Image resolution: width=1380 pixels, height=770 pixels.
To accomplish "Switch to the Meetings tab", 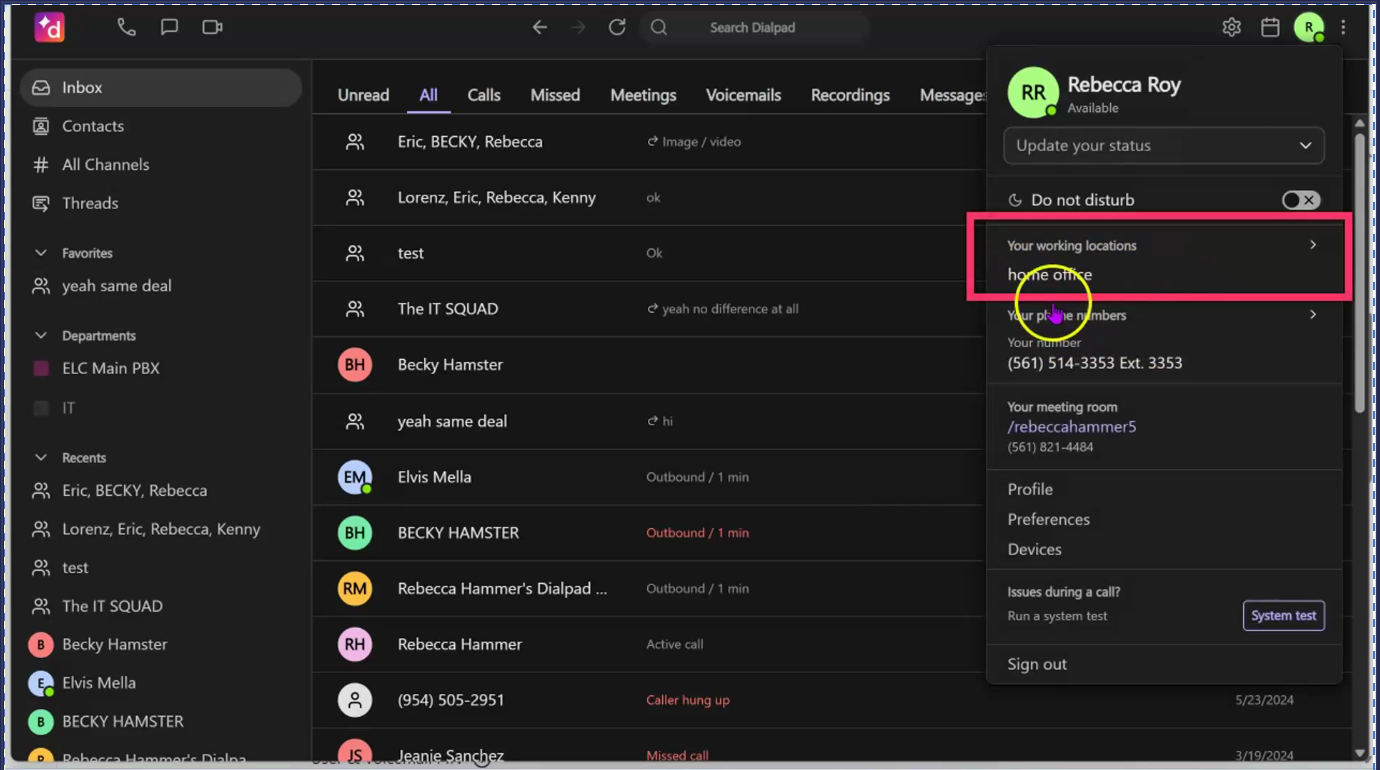I will [x=643, y=95].
